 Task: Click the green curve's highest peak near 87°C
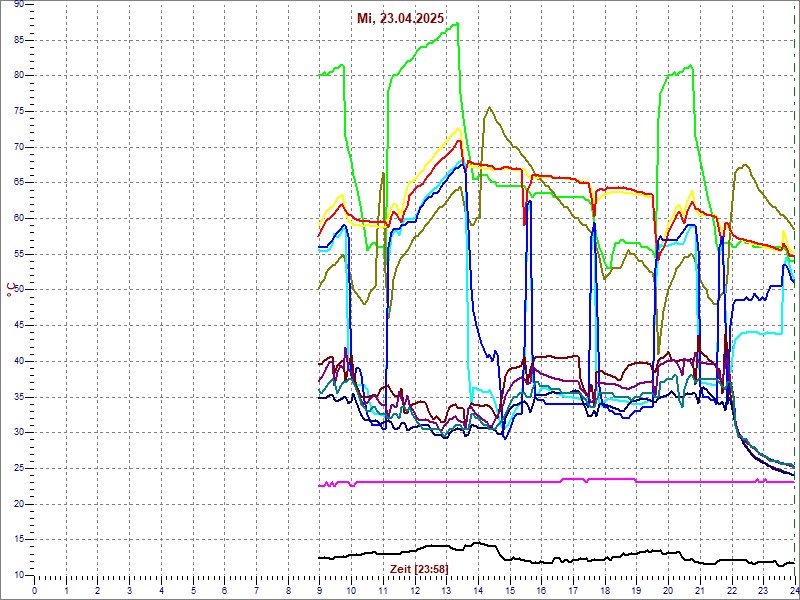455,24
